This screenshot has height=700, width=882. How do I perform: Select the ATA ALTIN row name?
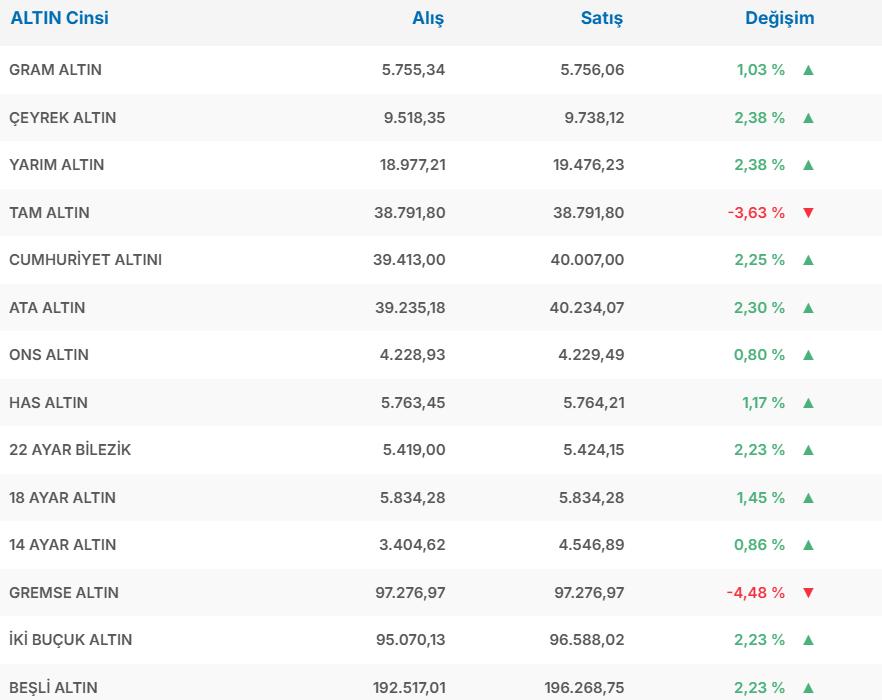coord(47,308)
